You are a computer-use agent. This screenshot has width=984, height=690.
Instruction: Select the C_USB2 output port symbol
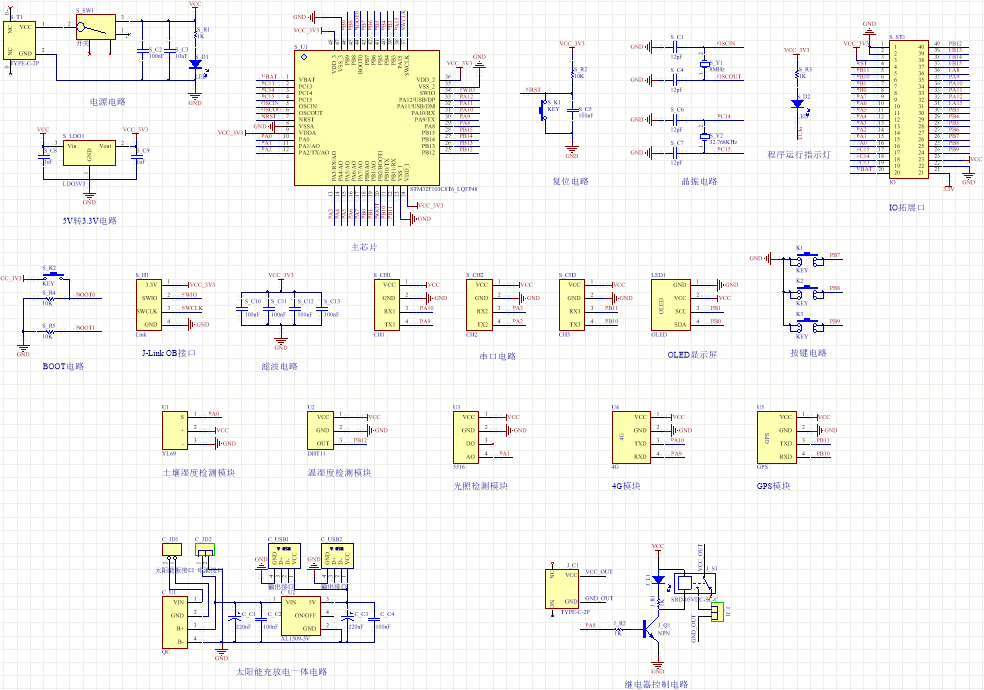click(x=338, y=556)
